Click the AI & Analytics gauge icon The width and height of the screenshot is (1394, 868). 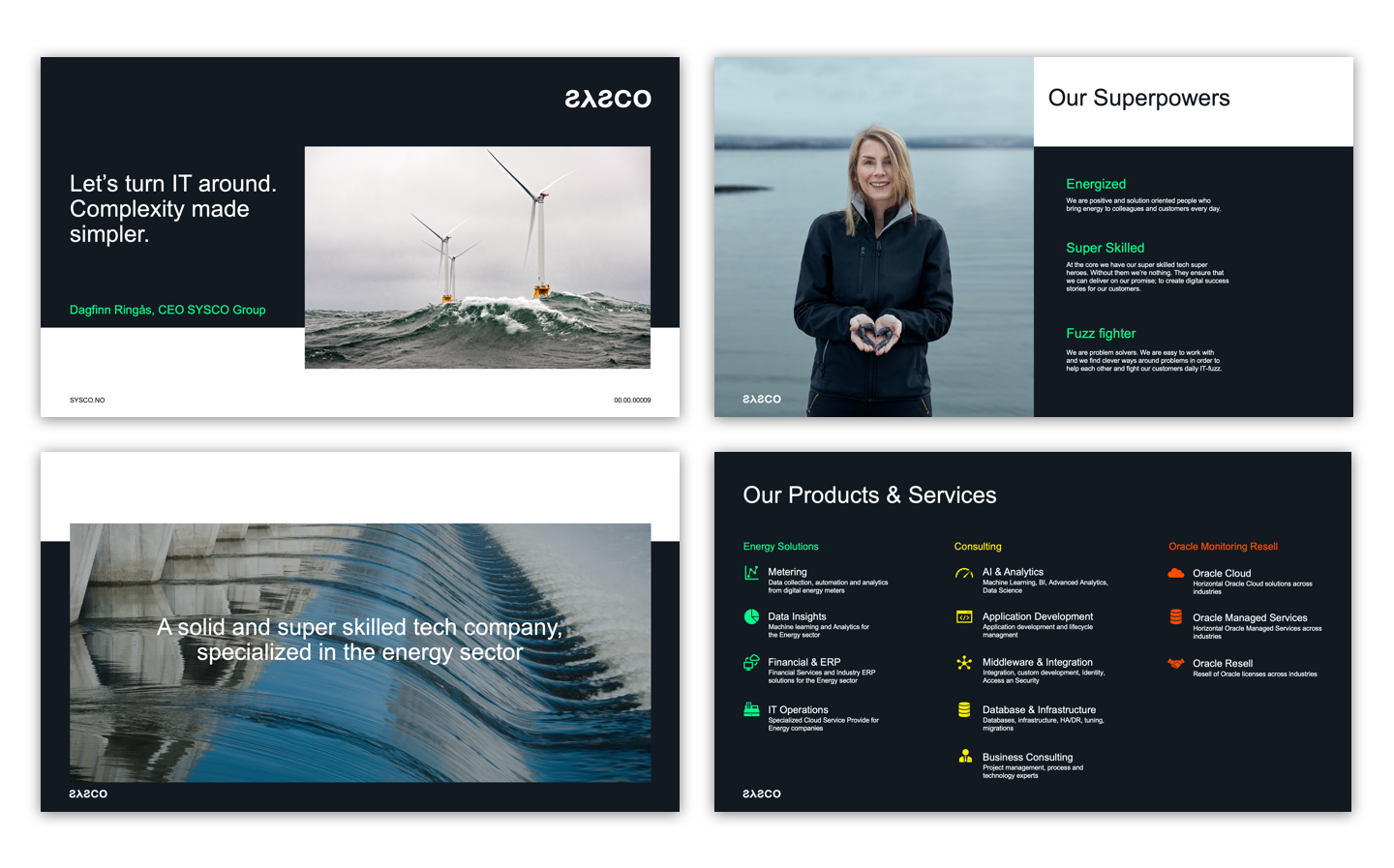click(x=964, y=573)
